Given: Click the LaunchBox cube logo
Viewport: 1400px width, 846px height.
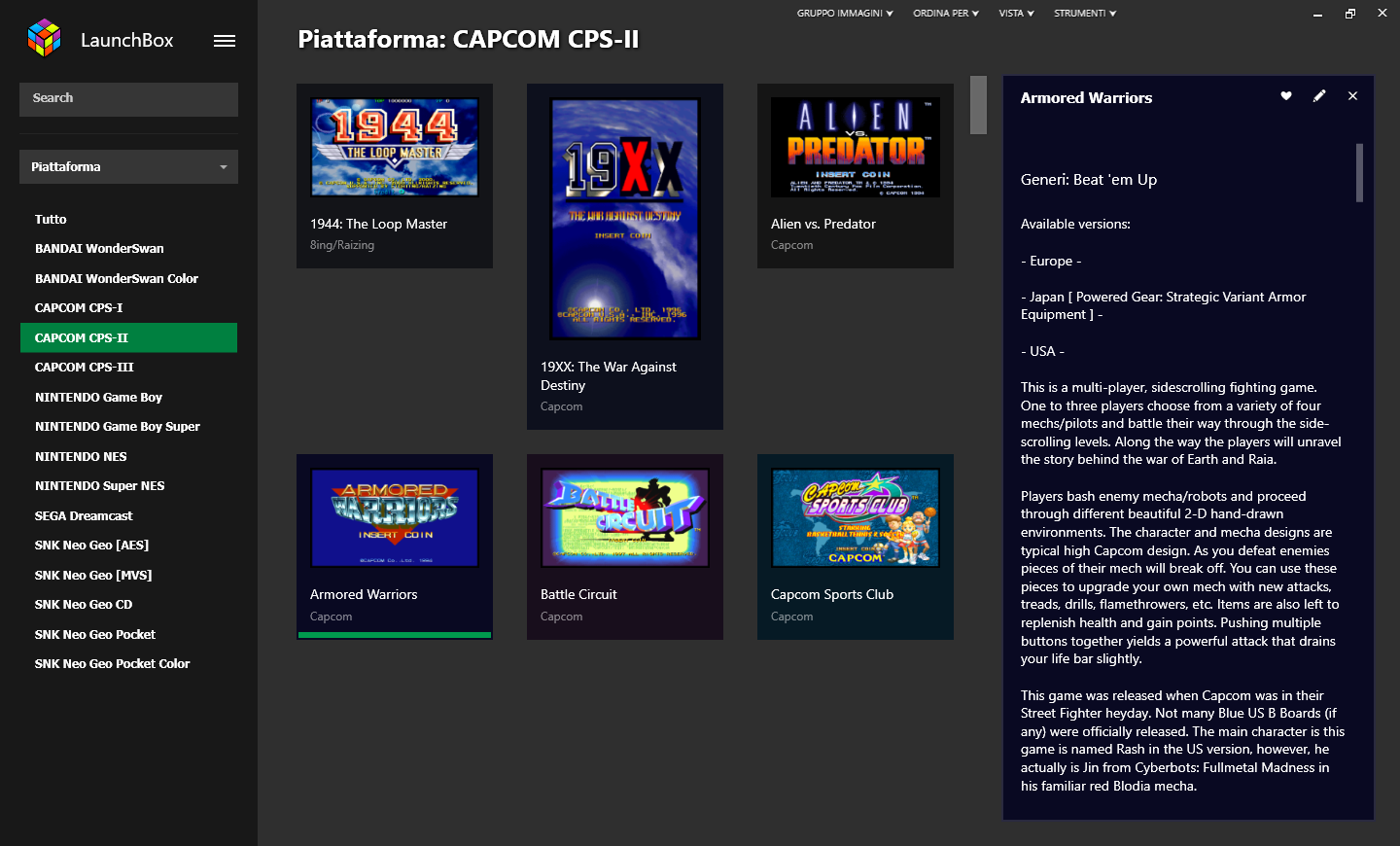Looking at the screenshot, I should (45, 39).
